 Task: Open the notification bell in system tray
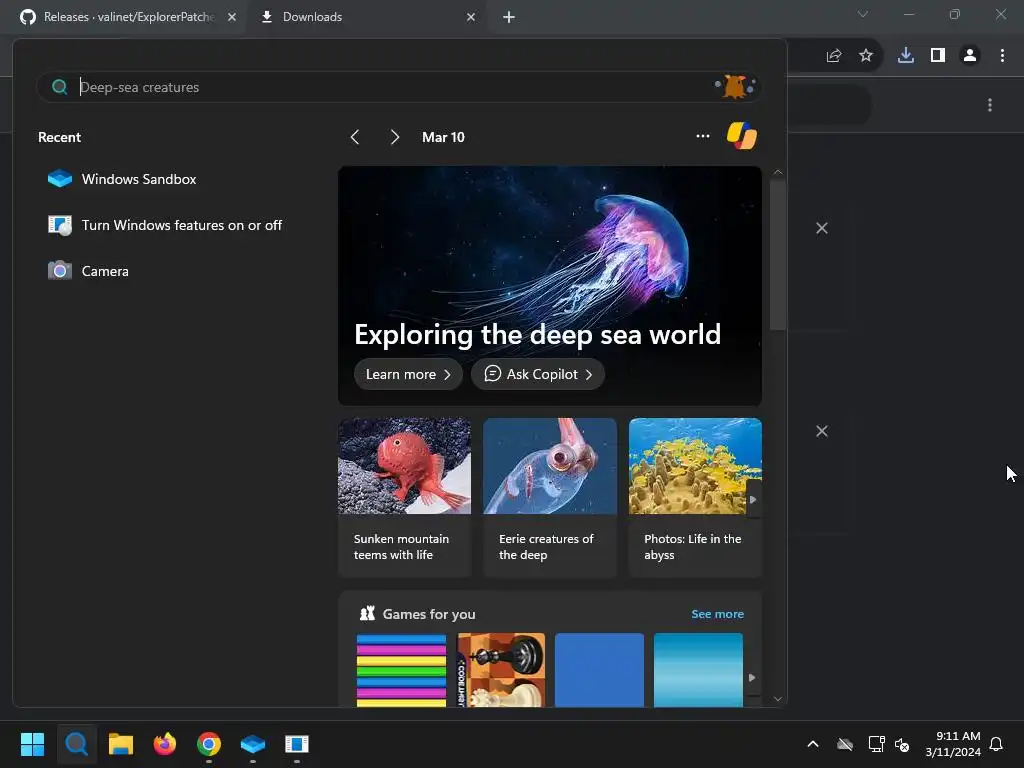pyautogui.click(x=997, y=744)
